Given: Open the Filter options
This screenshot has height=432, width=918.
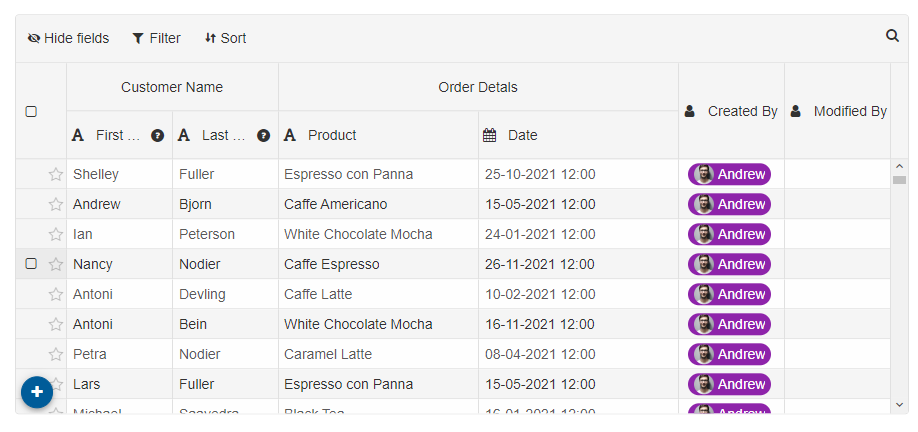Looking at the screenshot, I should [x=156, y=38].
